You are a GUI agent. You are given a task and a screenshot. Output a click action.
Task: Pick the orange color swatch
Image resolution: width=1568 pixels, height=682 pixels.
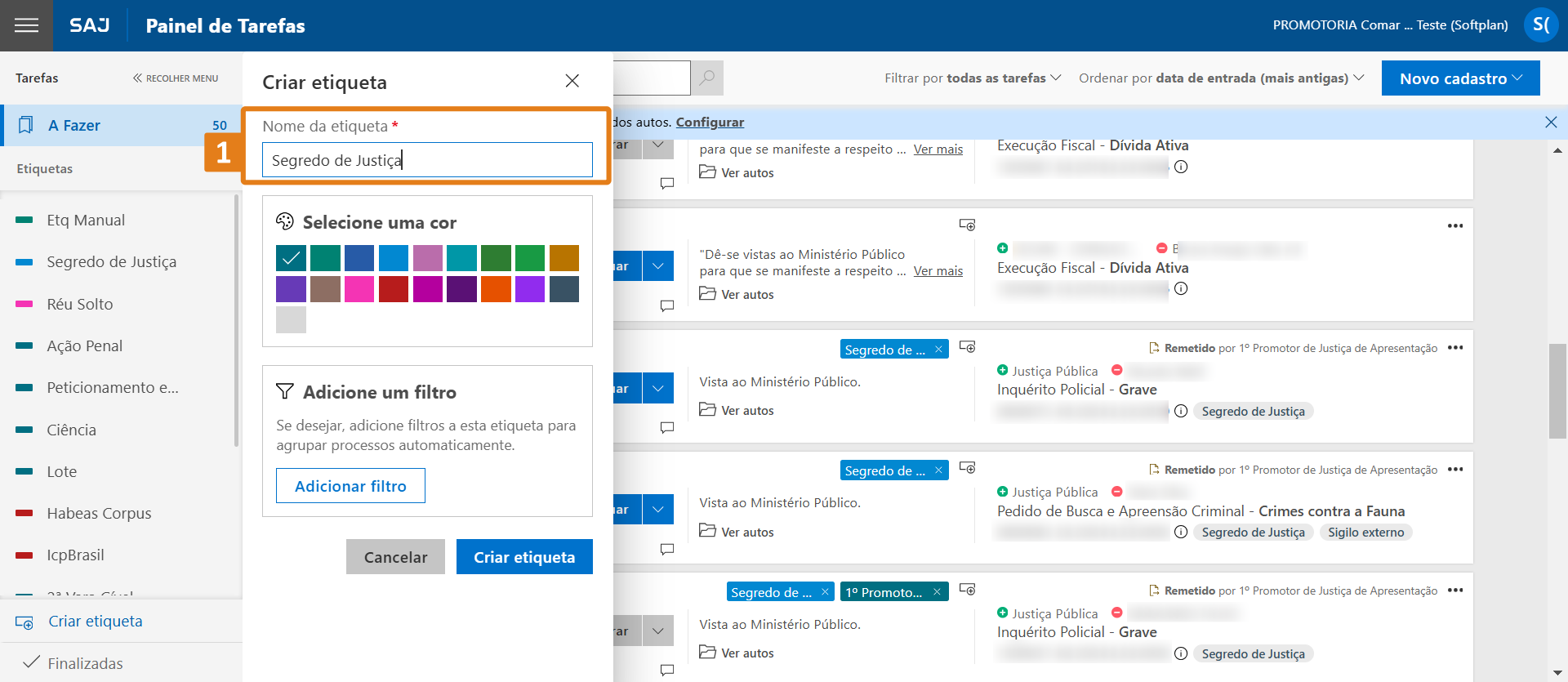(x=496, y=289)
